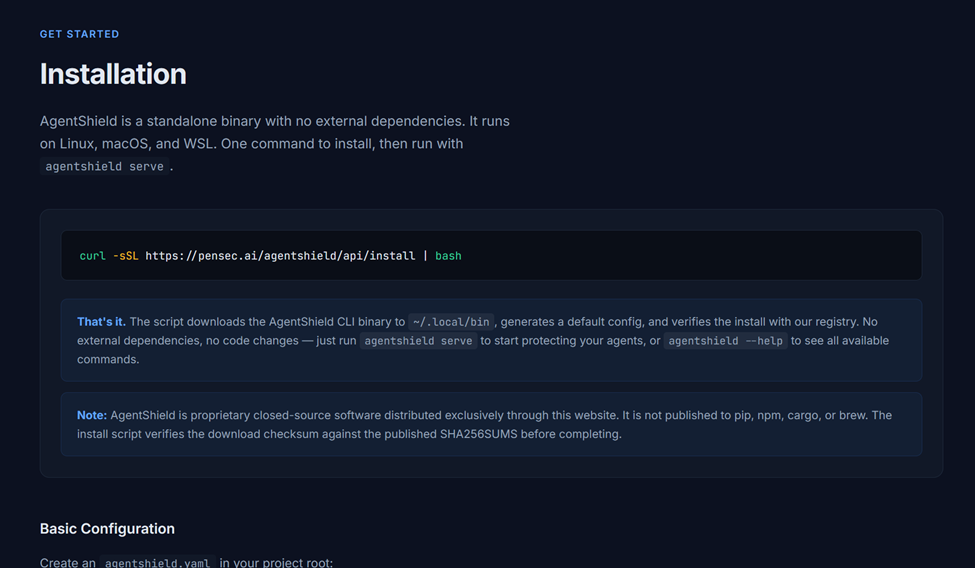Click the '-sSL' flag in the curl command

pos(126,256)
